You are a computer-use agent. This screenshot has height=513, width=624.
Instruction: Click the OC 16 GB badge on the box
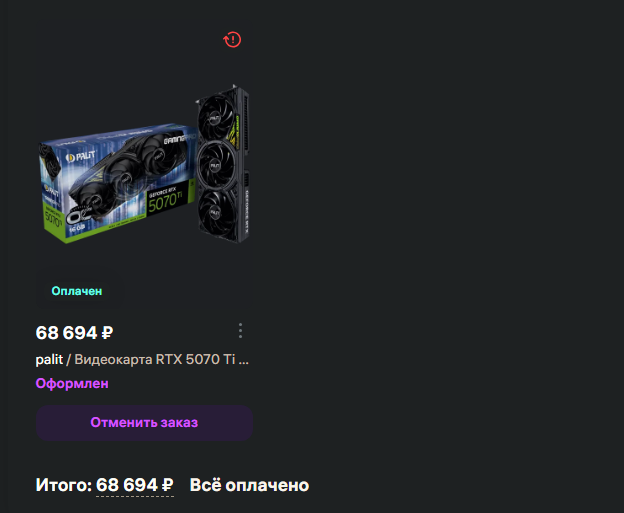(x=78, y=219)
